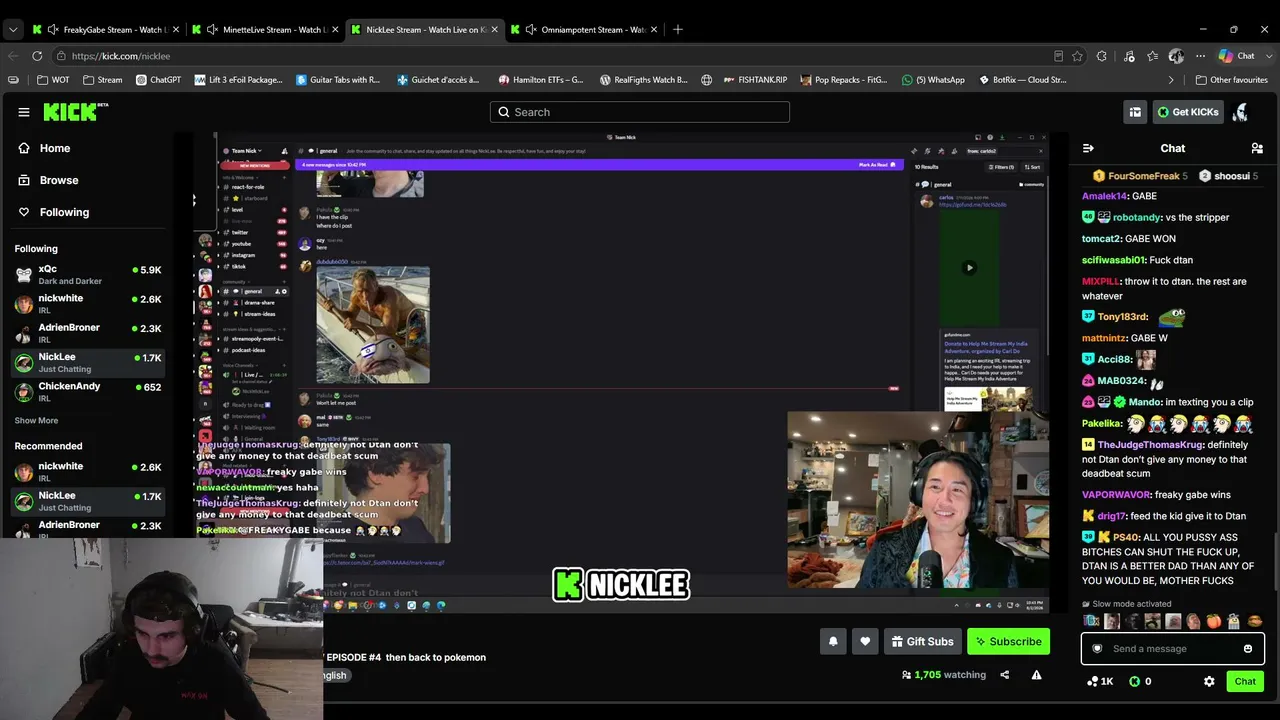Open chat user list icon
Viewport: 1280px width, 720px height.
click(x=1257, y=148)
